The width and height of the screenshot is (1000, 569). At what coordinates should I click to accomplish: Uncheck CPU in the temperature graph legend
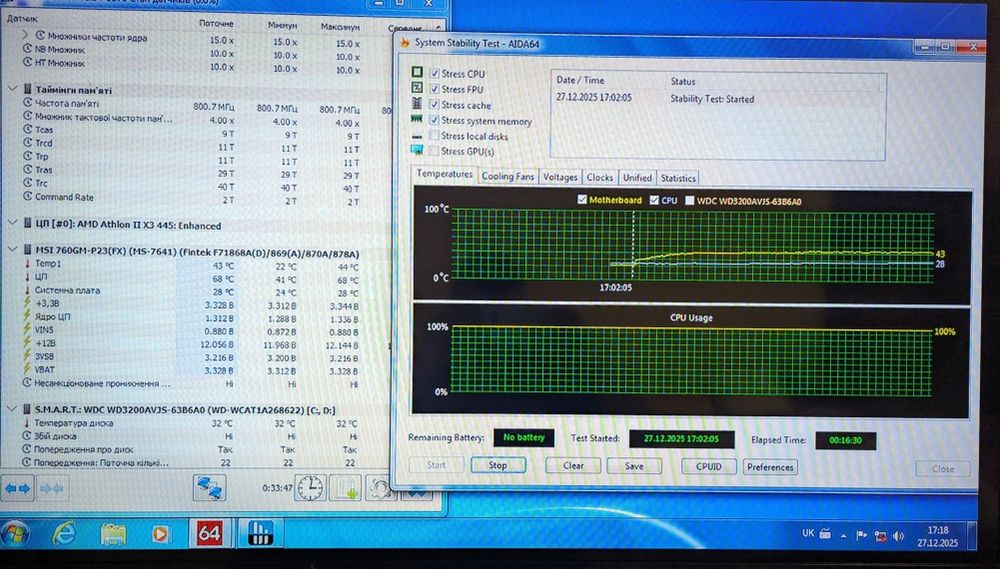click(x=654, y=200)
